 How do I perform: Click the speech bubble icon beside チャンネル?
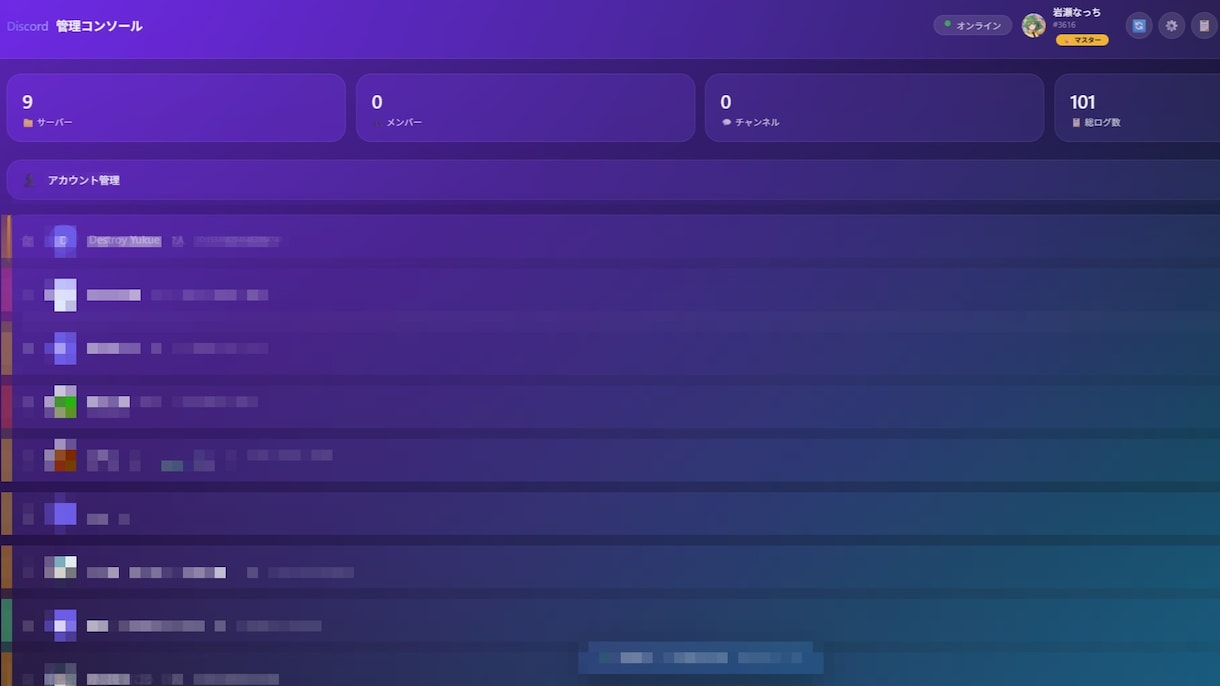[727, 123]
